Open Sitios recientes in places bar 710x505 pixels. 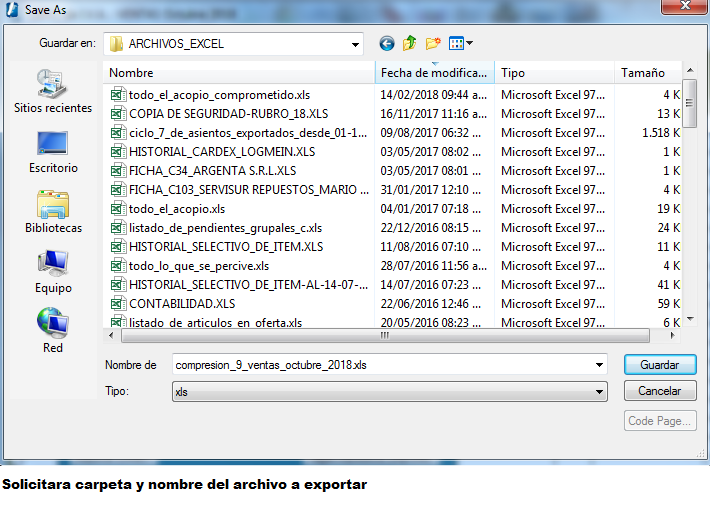[x=53, y=91]
